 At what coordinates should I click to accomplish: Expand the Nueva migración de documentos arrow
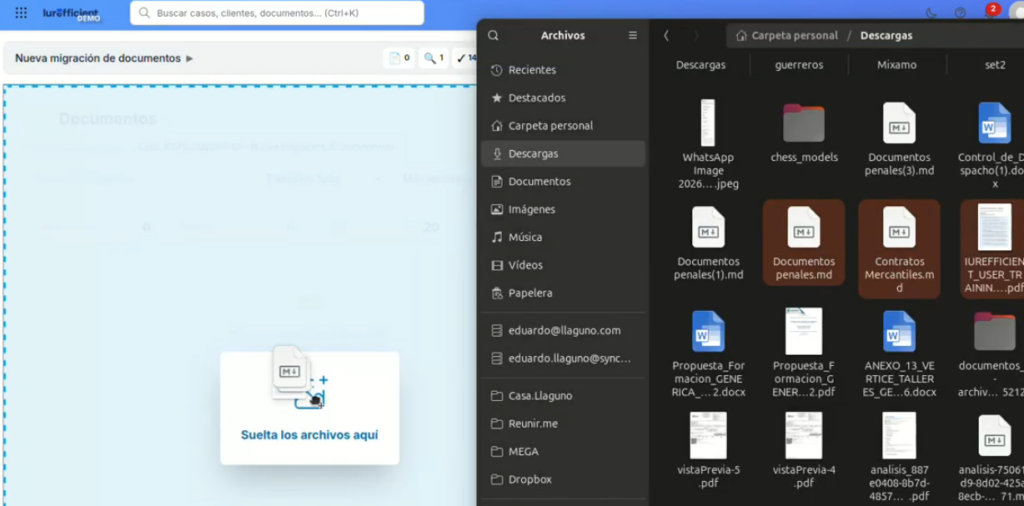pyautogui.click(x=189, y=58)
